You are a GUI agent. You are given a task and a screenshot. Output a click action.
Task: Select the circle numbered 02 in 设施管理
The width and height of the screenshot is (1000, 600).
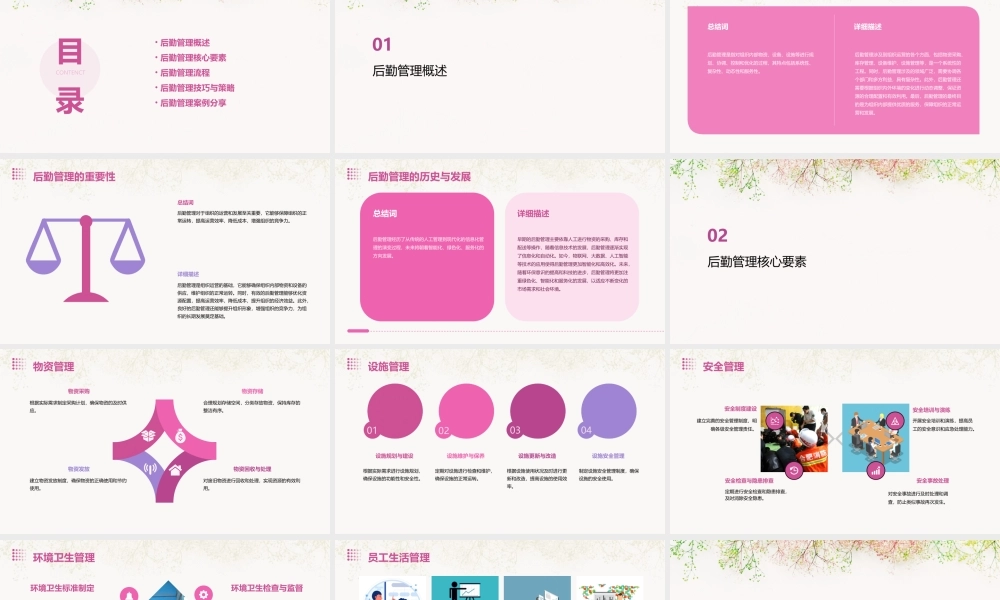pos(465,411)
